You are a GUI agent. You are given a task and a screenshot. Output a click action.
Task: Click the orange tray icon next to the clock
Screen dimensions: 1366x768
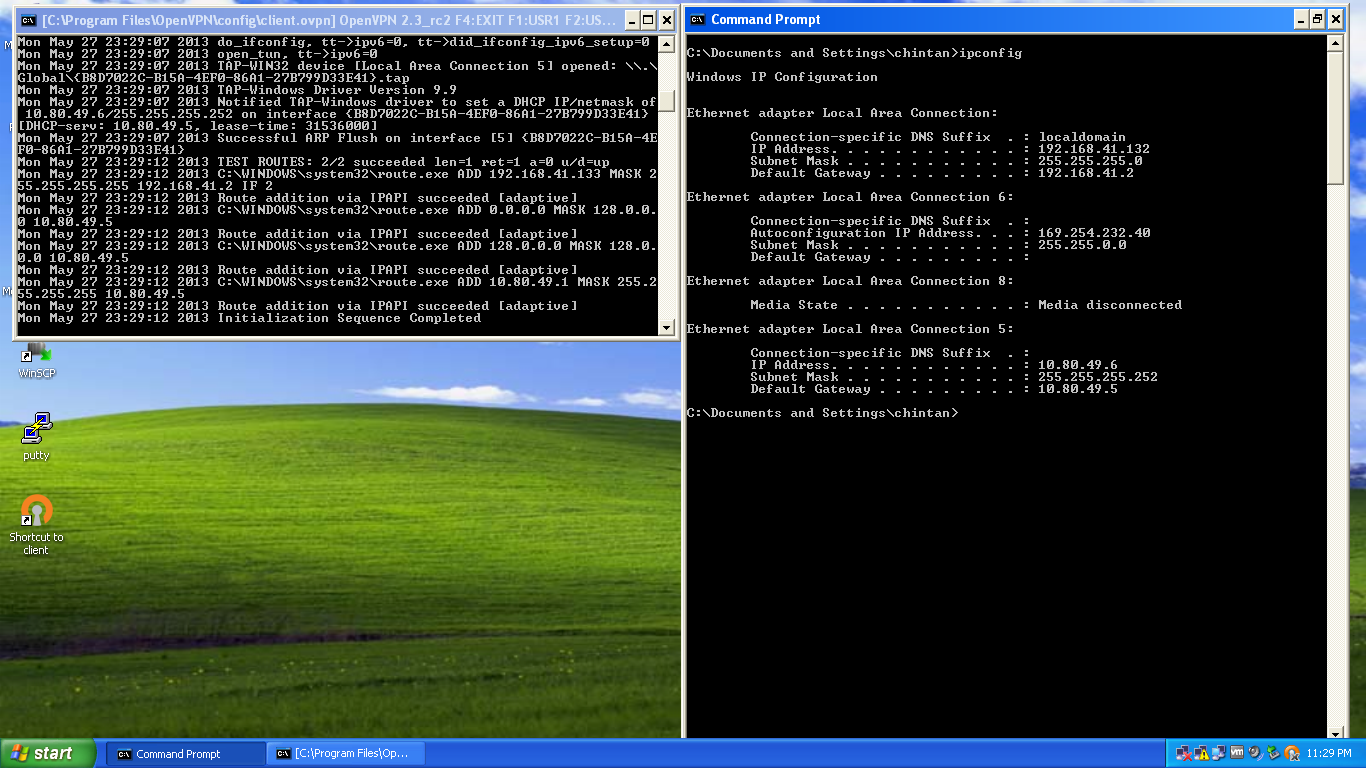click(1291, 753)
